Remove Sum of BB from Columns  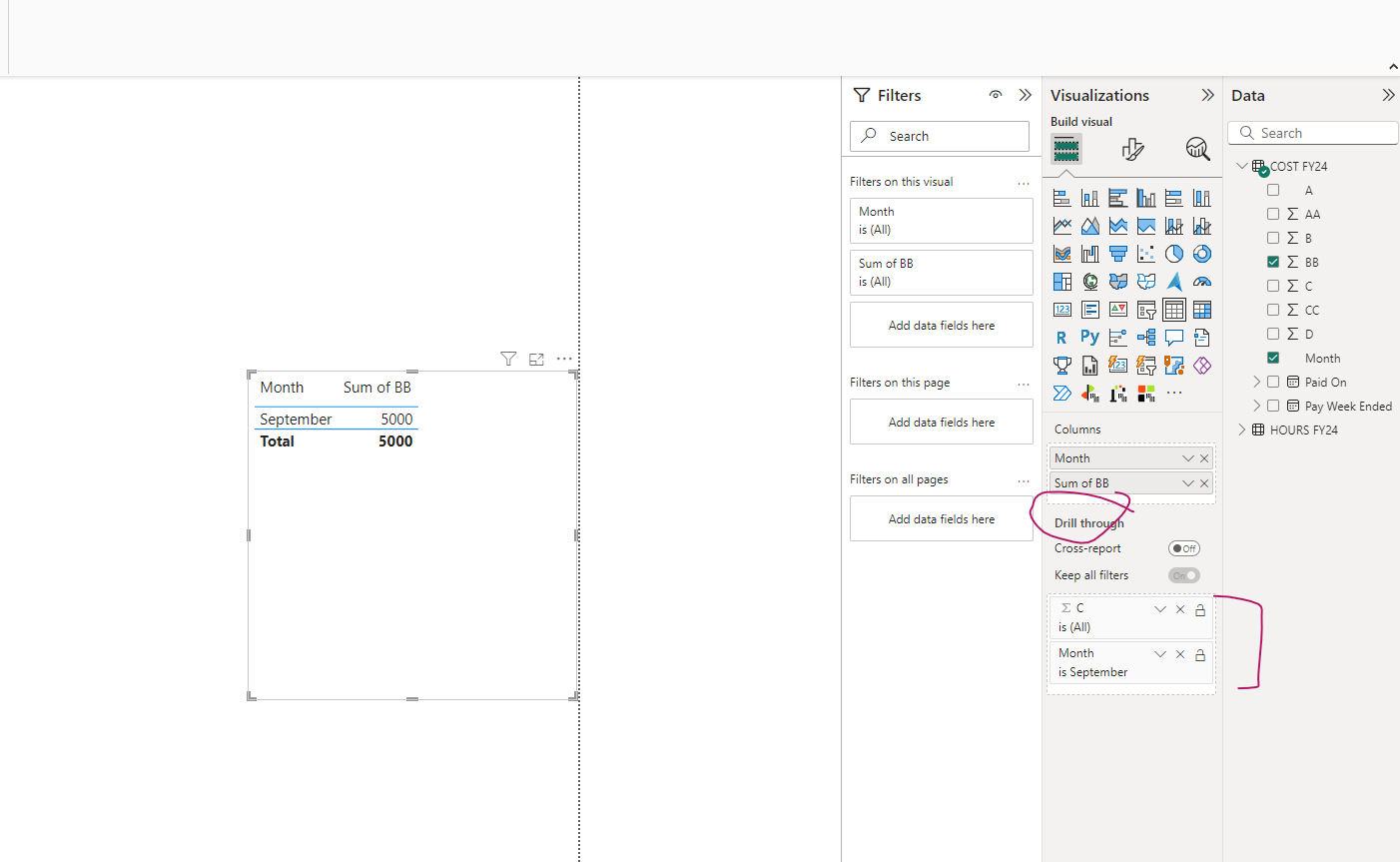[1204, 483]
